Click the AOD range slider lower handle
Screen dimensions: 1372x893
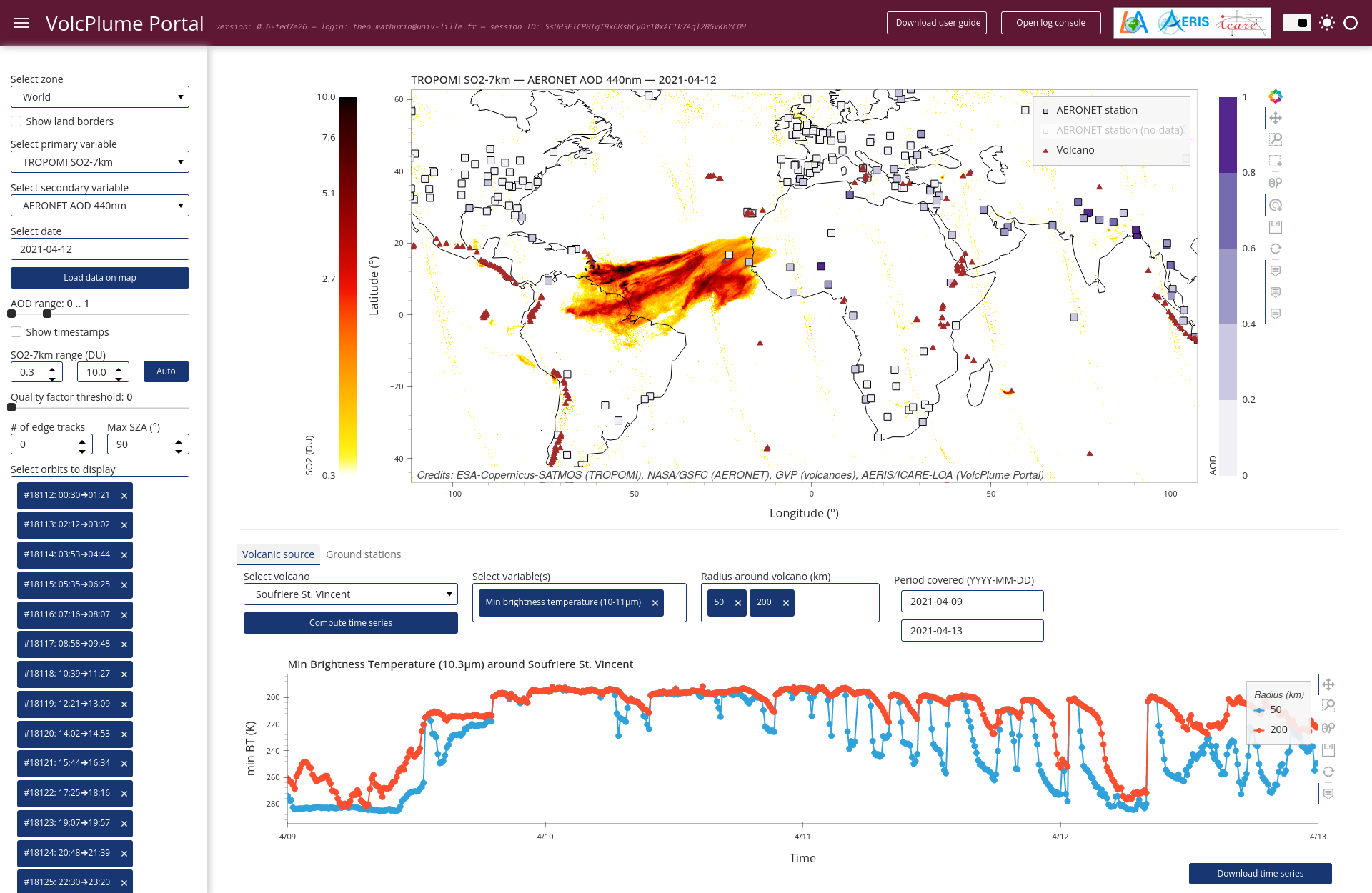point(11,314)
